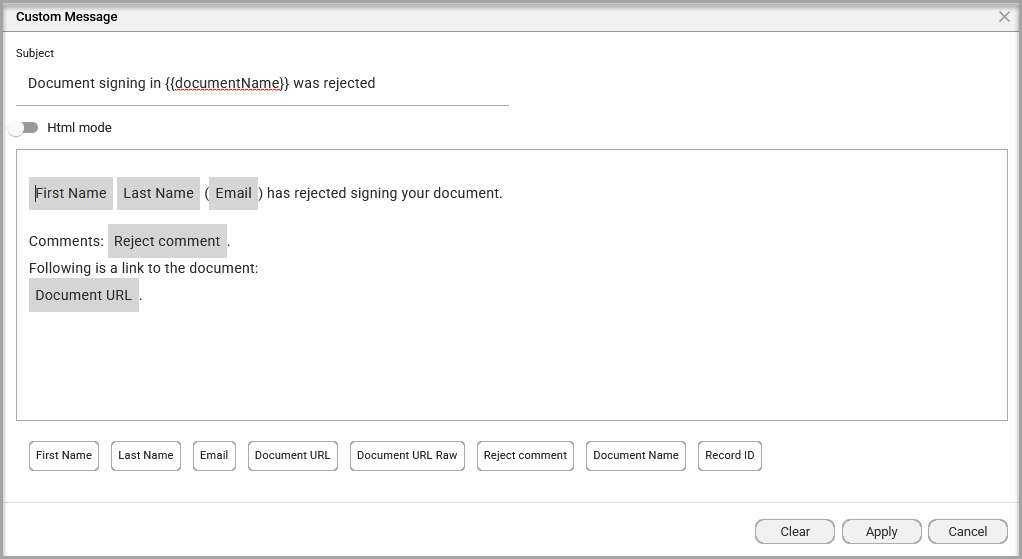The width and height of the screenshot is (1022, 559).
Task: Insert Email placeholder button
Action: 214,455
